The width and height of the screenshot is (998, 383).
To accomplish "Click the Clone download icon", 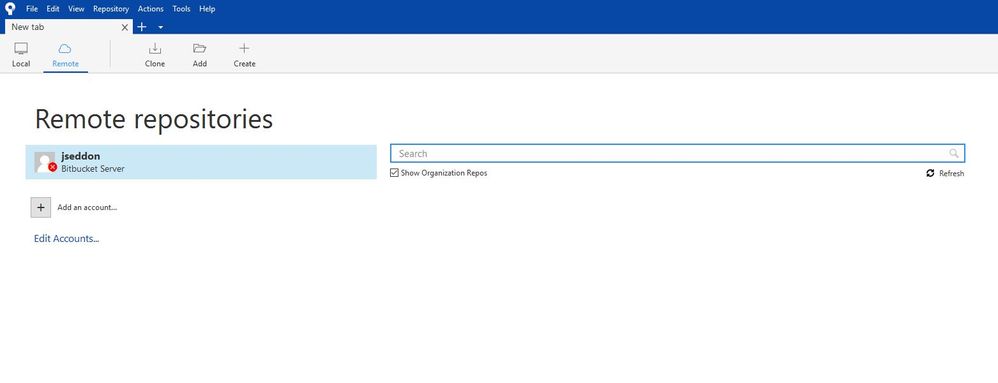I will tap(155, 49).
